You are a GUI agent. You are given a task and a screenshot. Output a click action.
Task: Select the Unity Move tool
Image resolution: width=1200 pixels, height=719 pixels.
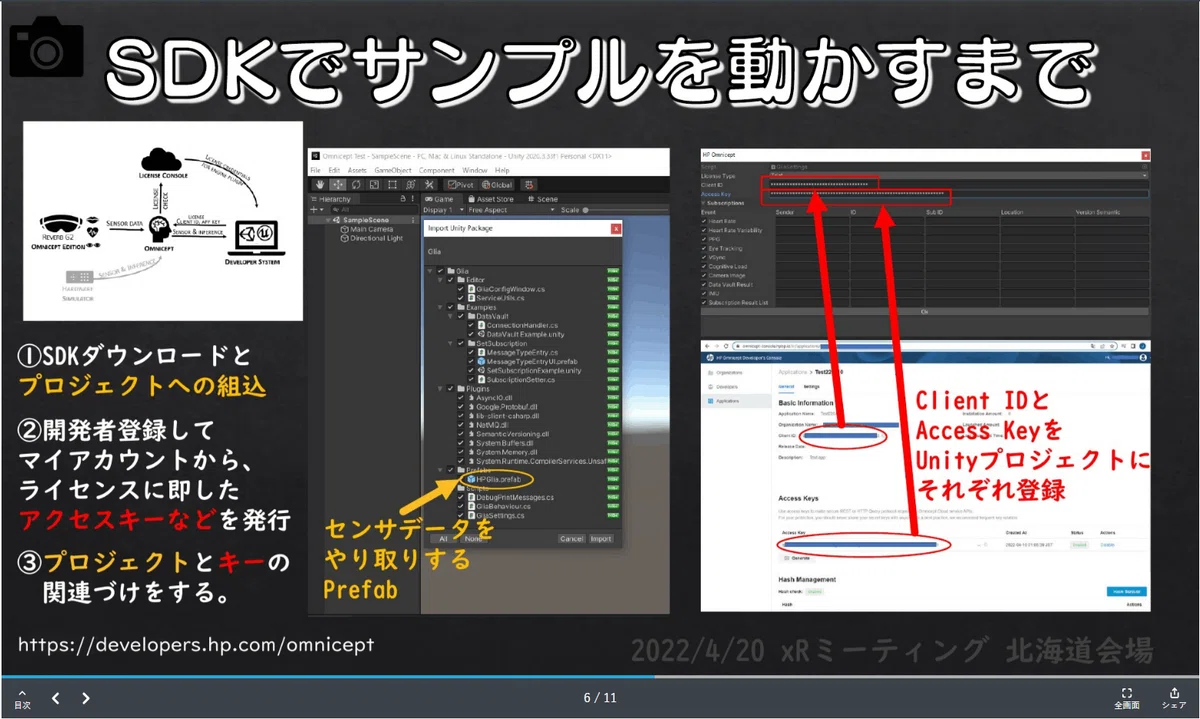pyautogui.click(x=338, y=184)
